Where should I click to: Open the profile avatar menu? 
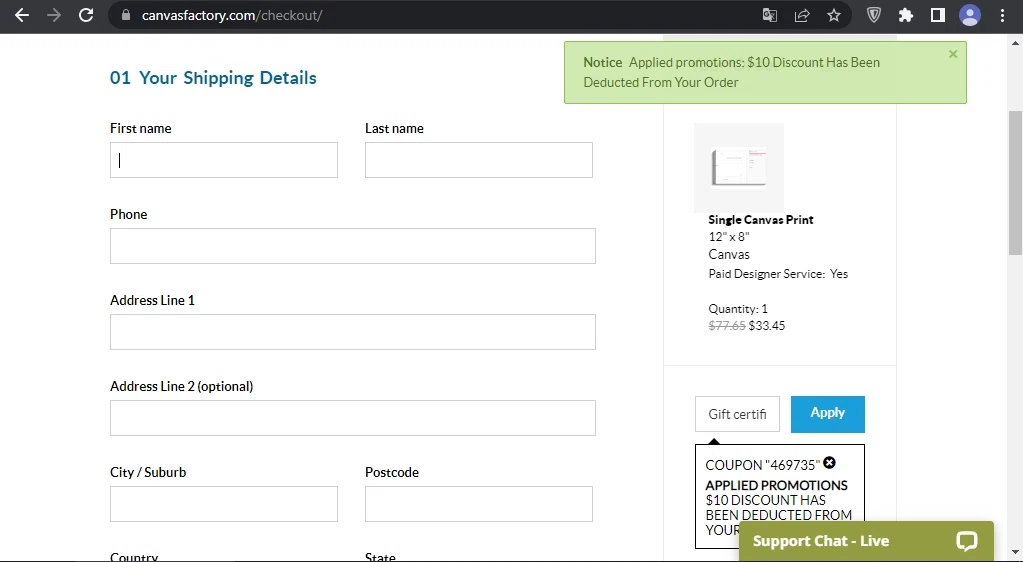[970, 15]
